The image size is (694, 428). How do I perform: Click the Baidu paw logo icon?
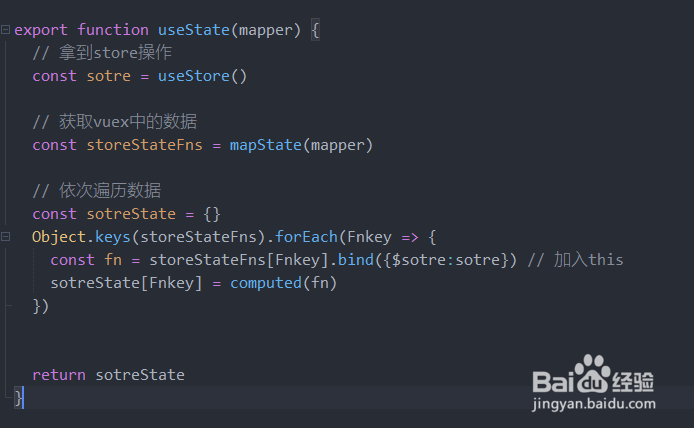(593, 377)
